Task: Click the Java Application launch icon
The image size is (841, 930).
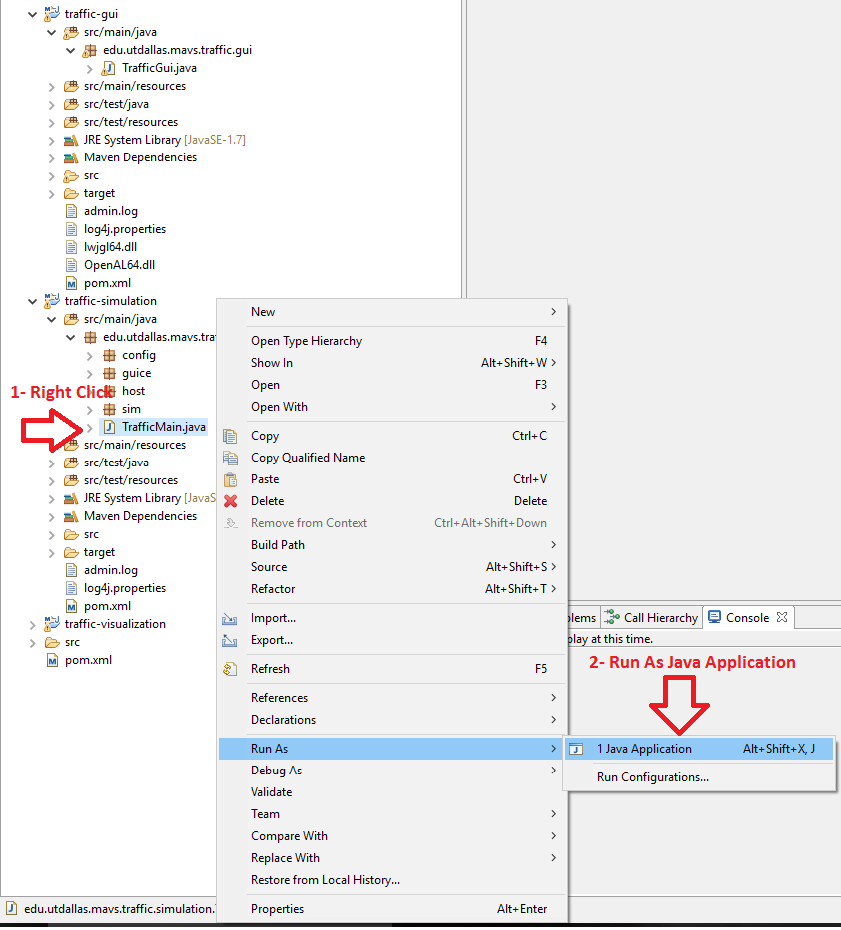Action: coord(576,749)
